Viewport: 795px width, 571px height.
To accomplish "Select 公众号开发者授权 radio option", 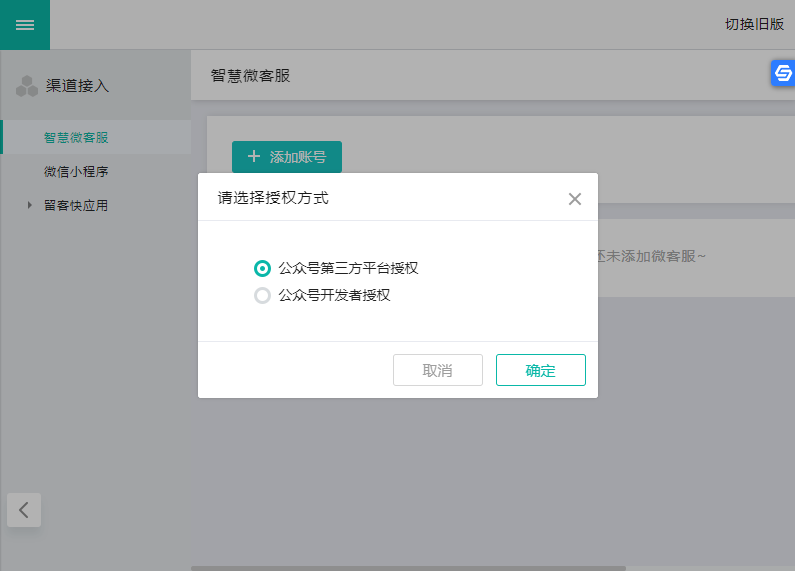I will 262,295.
